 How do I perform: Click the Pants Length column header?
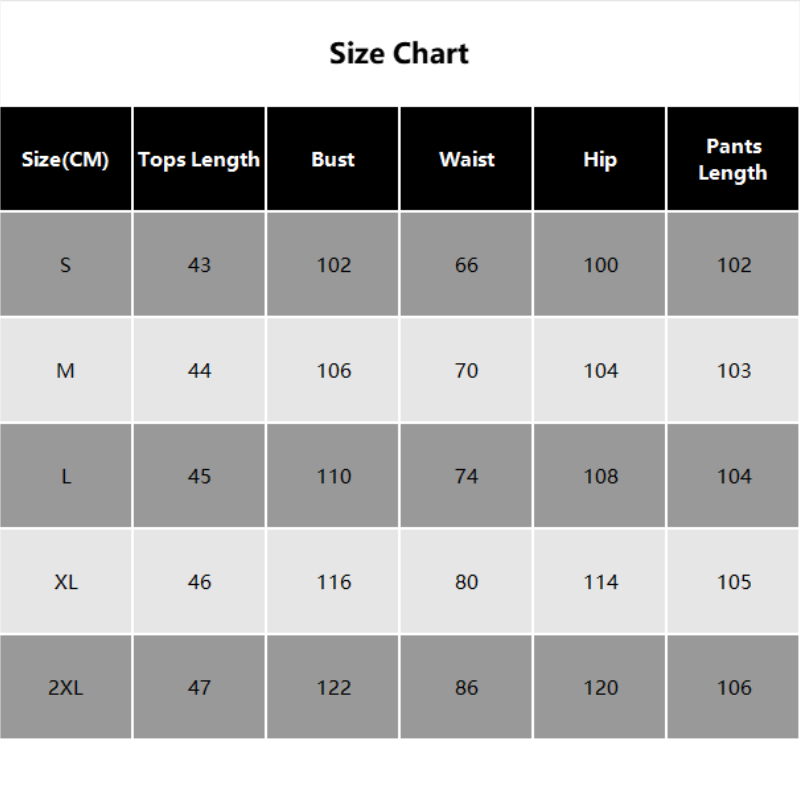tap(733, 159)
